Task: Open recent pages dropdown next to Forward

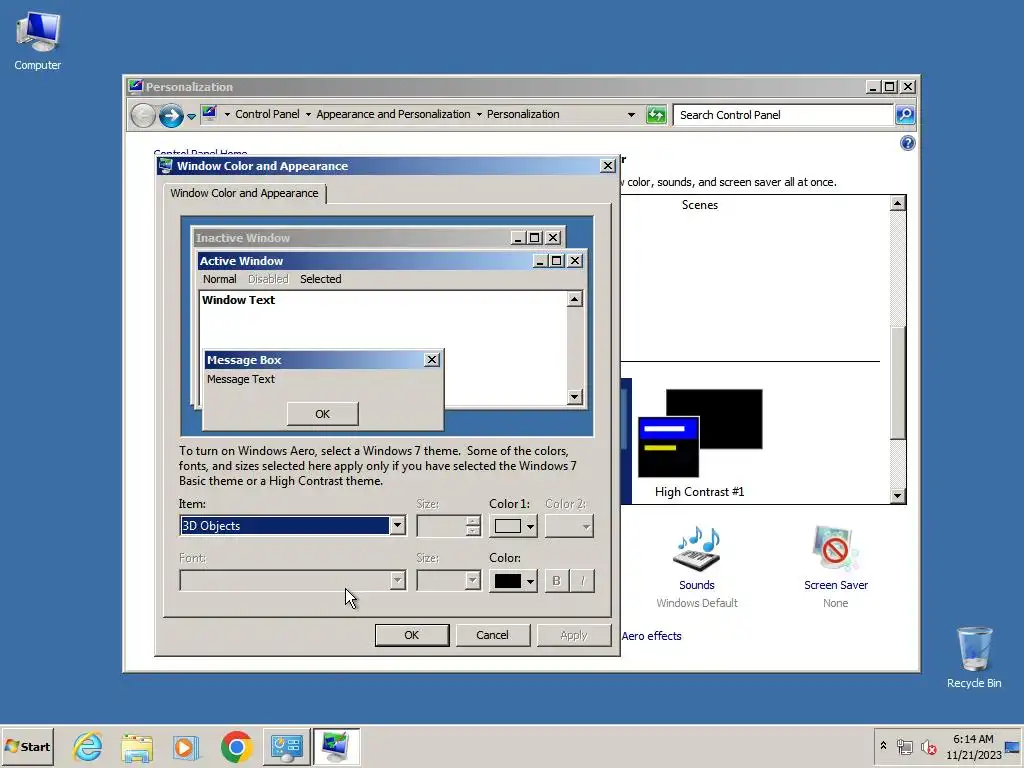Action: pos(191,116)
